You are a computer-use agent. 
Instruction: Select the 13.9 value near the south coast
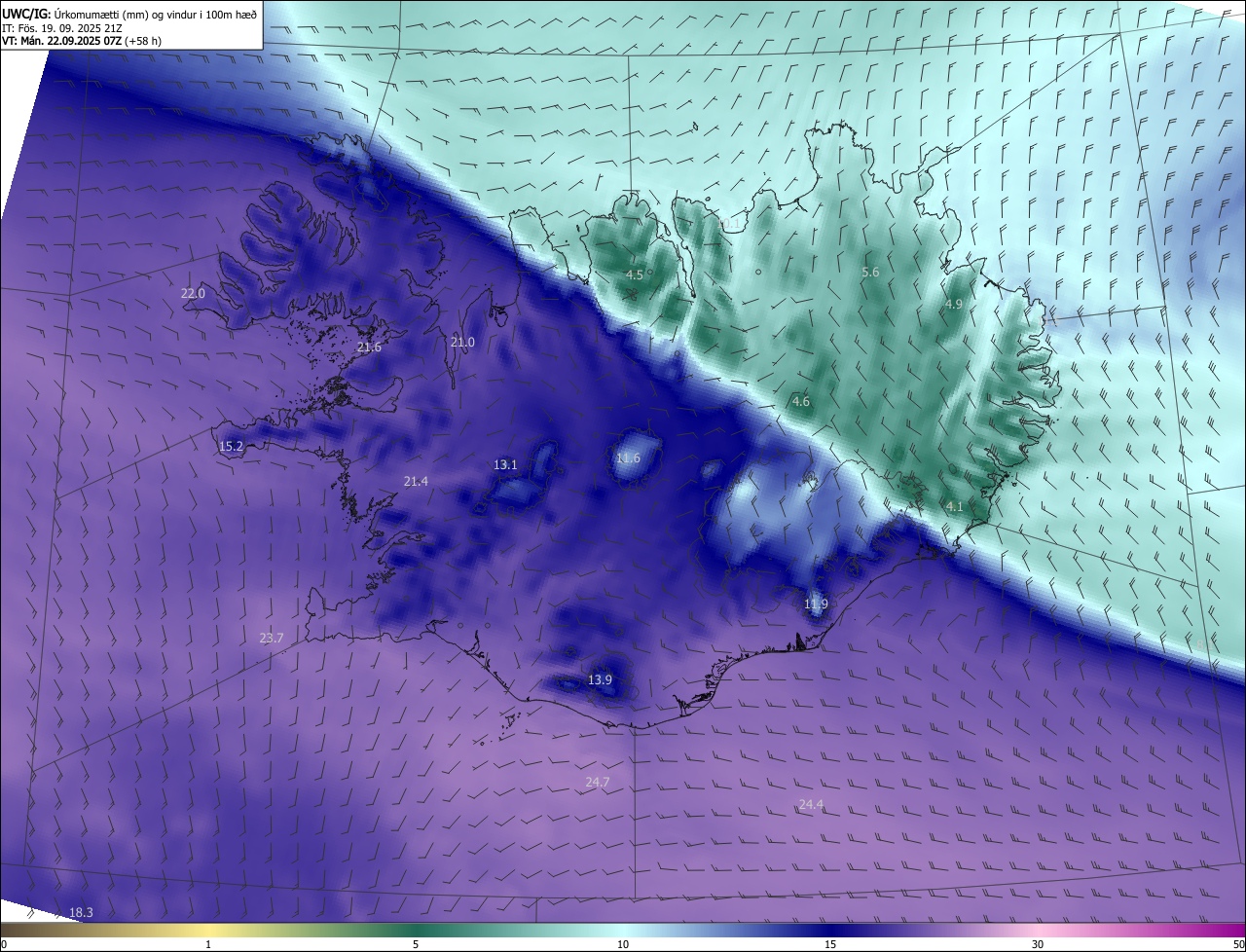600,680
